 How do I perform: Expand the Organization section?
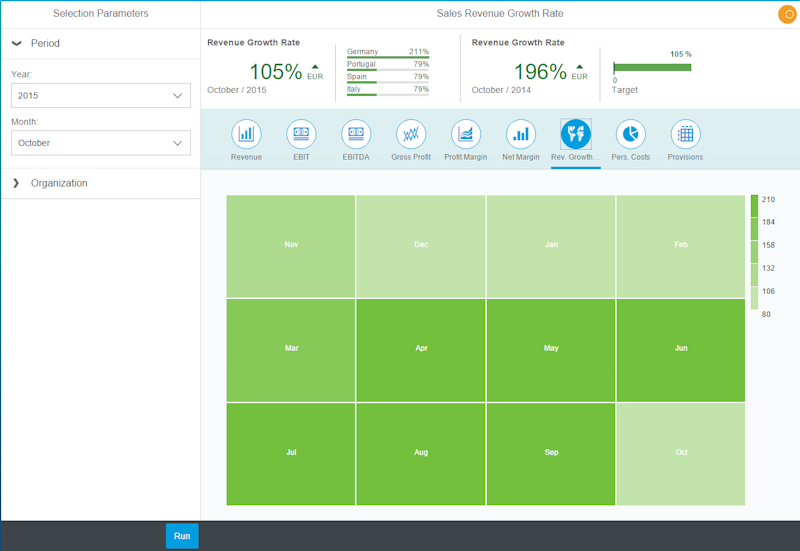point(17,183)
